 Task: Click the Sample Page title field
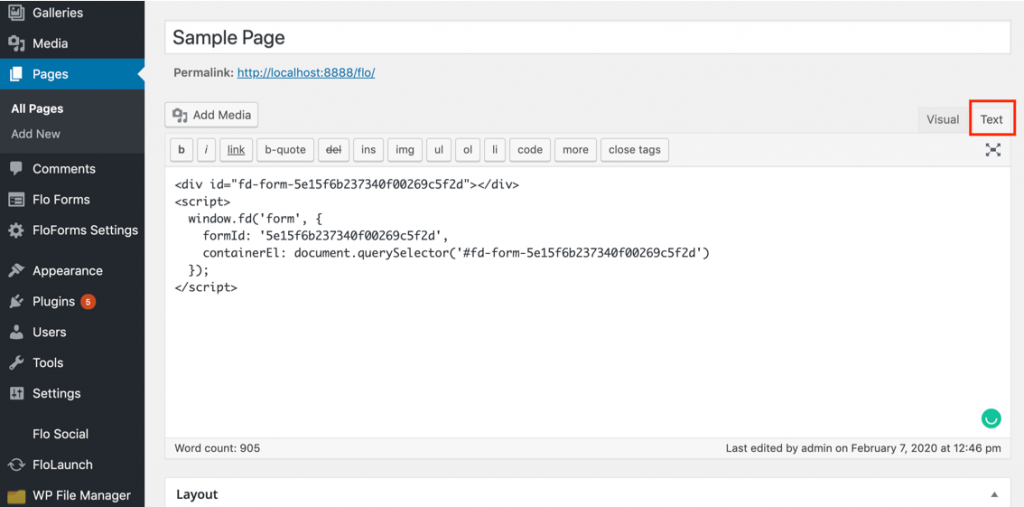pyautogui.click(x=587, y=37)
